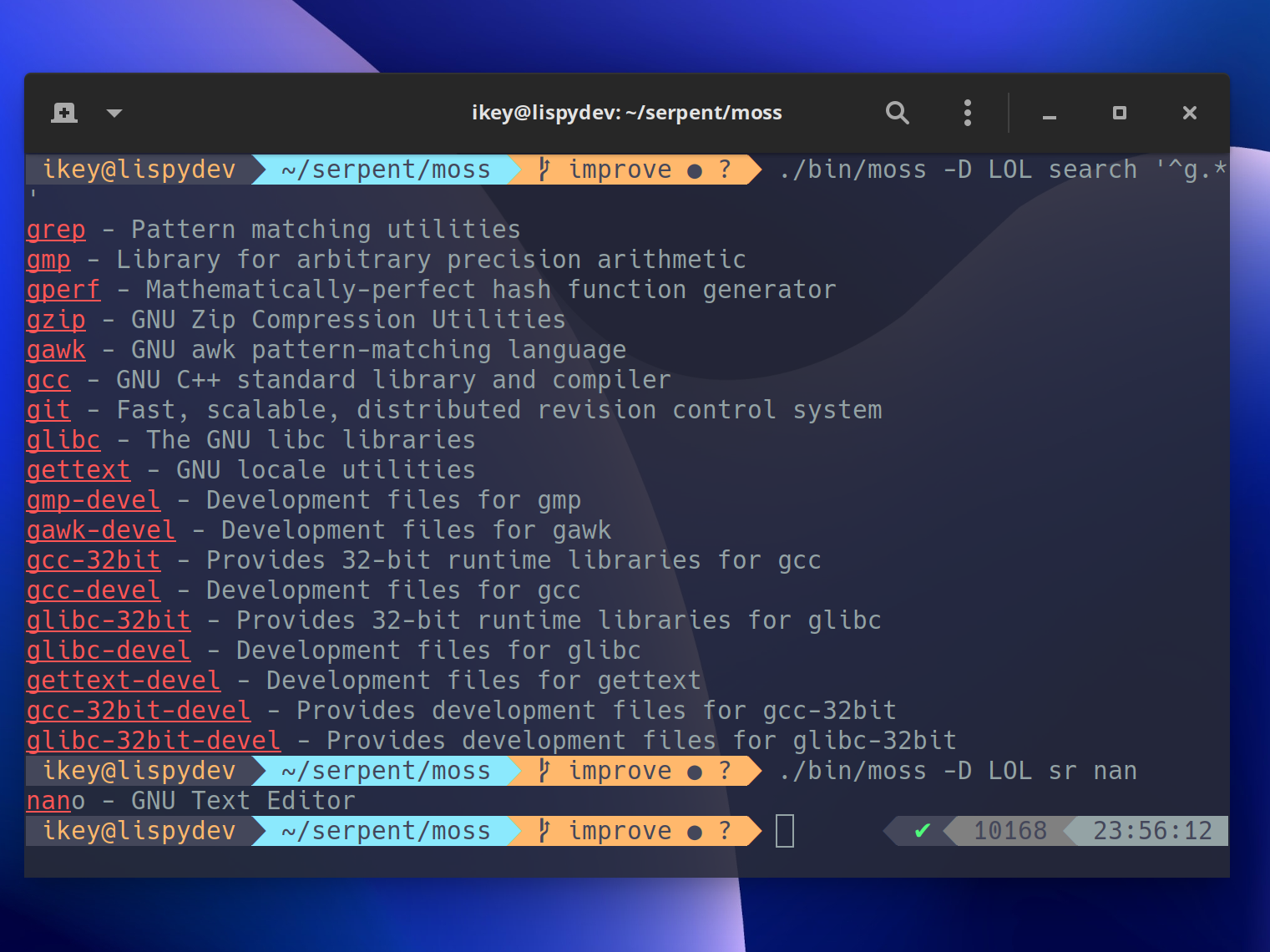Image resolution: width=1270 pixels, height=952 pixels.
Task: Follow the gzip package link
Action: [x=55, y=319]
